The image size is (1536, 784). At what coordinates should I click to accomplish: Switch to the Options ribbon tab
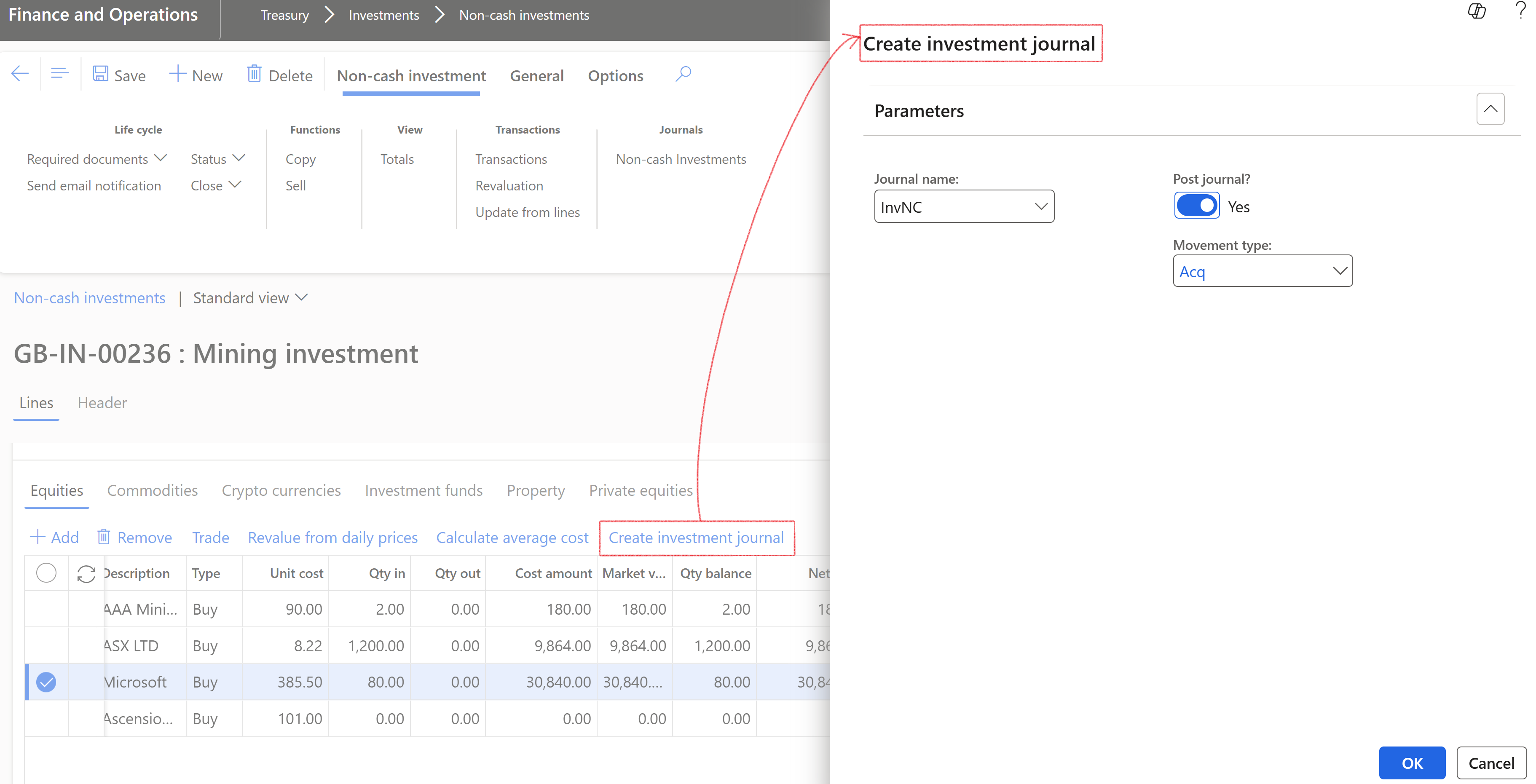615,76
